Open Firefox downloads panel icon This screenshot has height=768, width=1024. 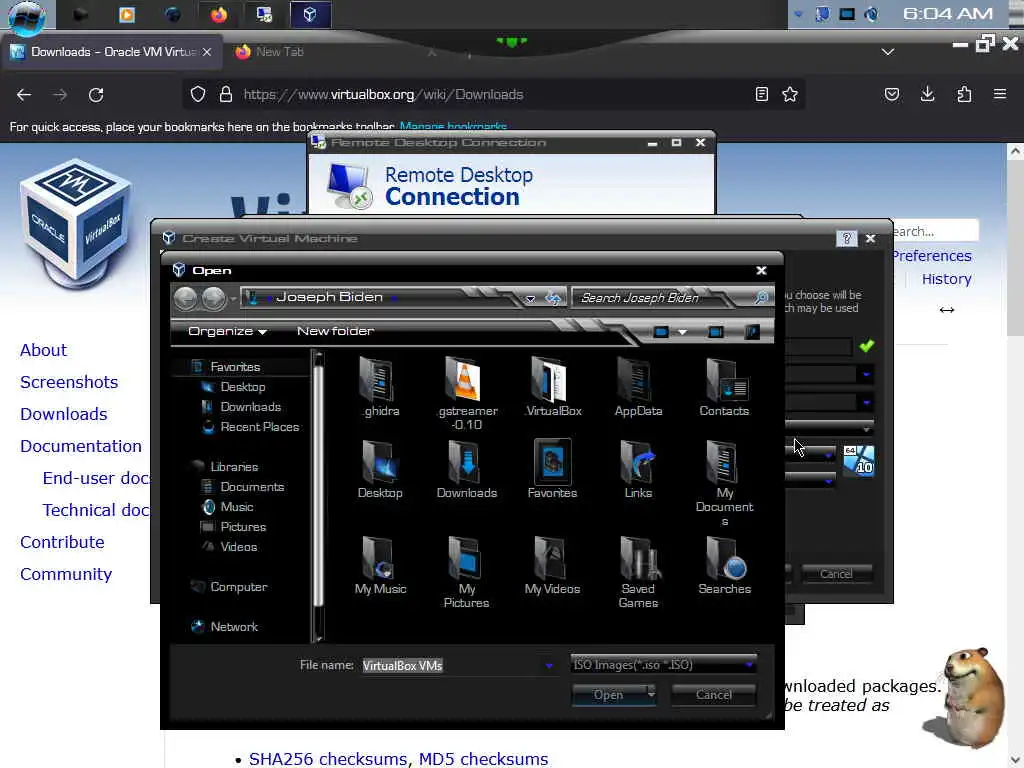click(927, 95)
